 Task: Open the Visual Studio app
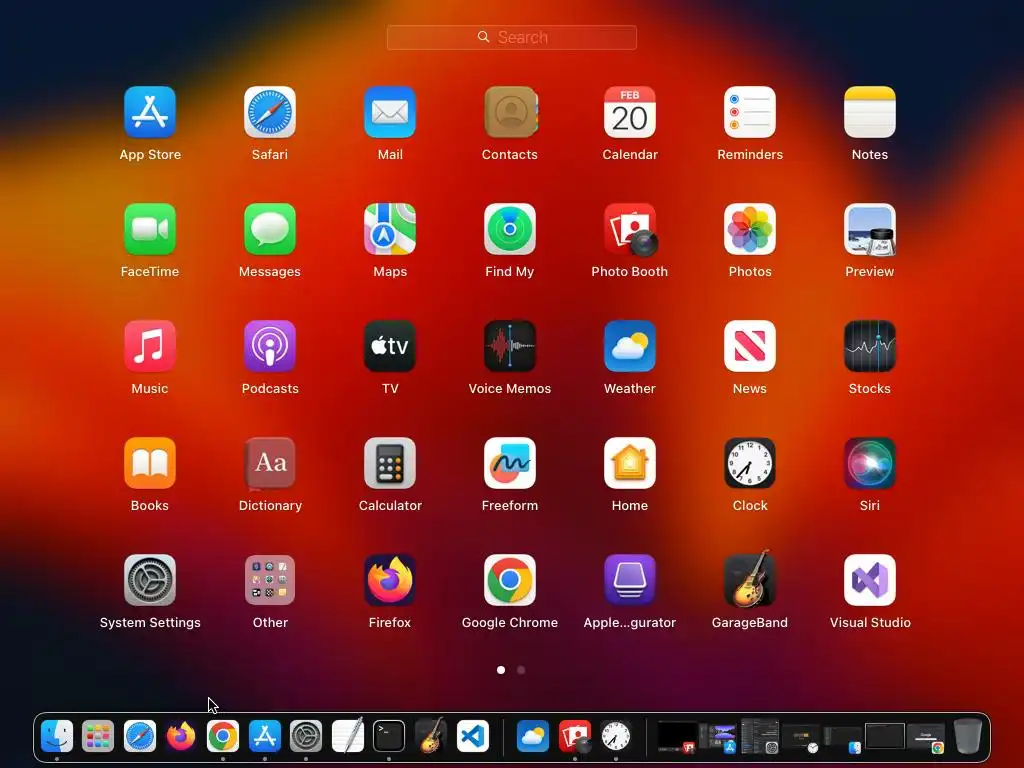pos(870,580)
